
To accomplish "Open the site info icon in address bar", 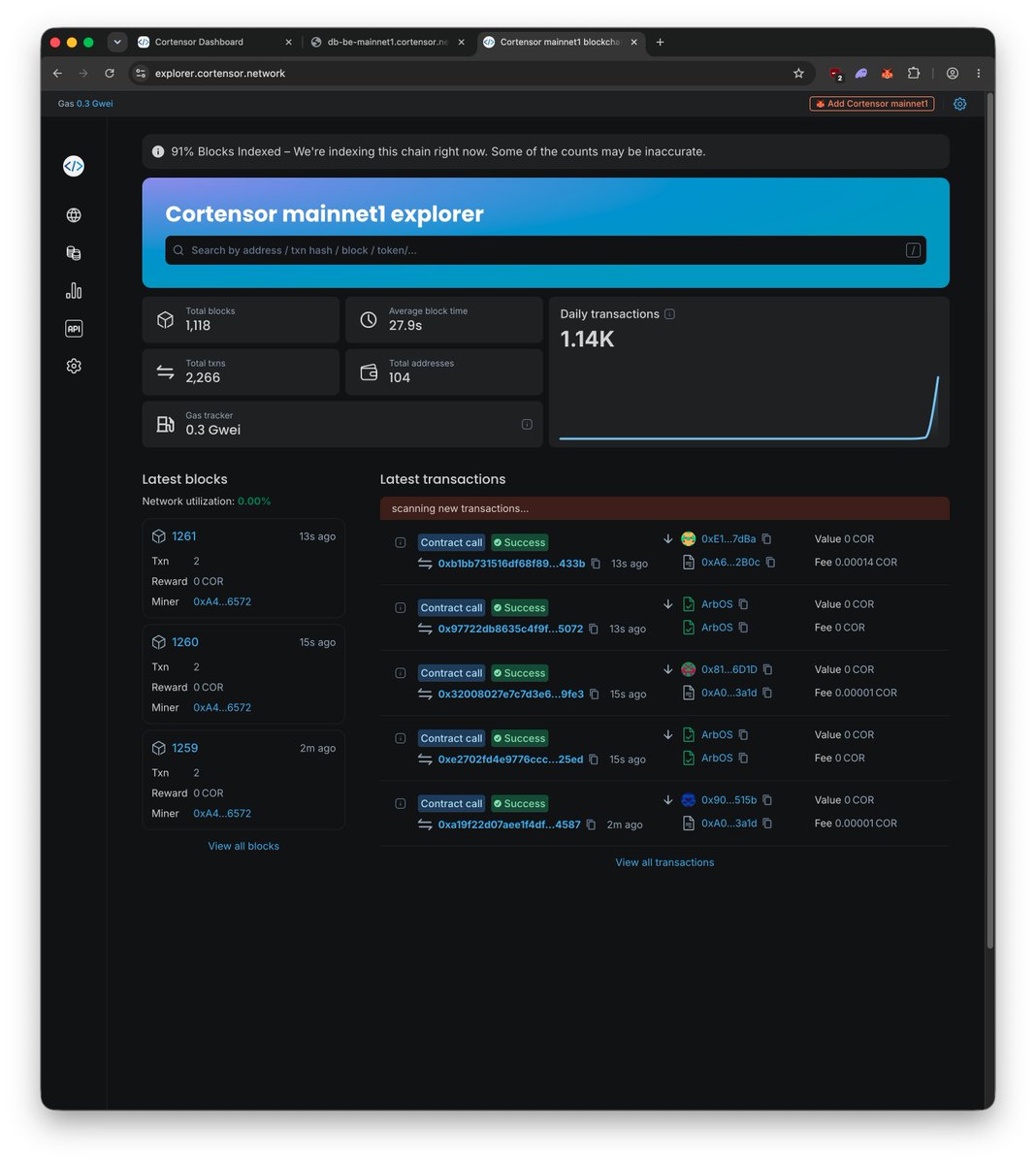I will coord(141,74).
